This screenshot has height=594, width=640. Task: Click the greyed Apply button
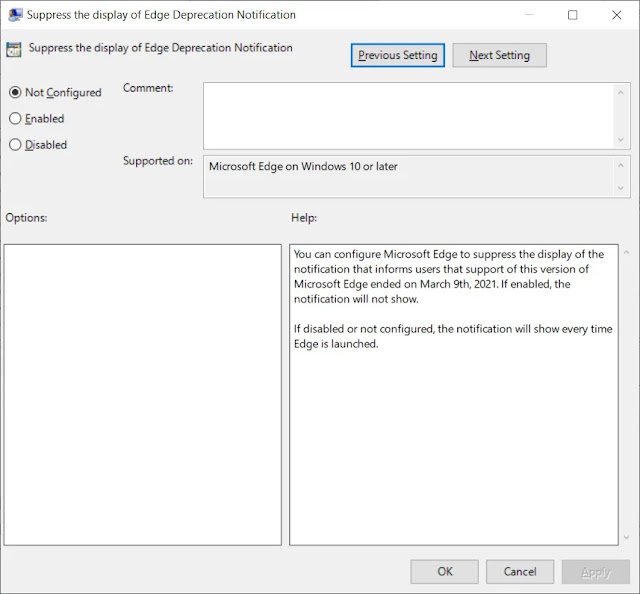click(596, 572)
